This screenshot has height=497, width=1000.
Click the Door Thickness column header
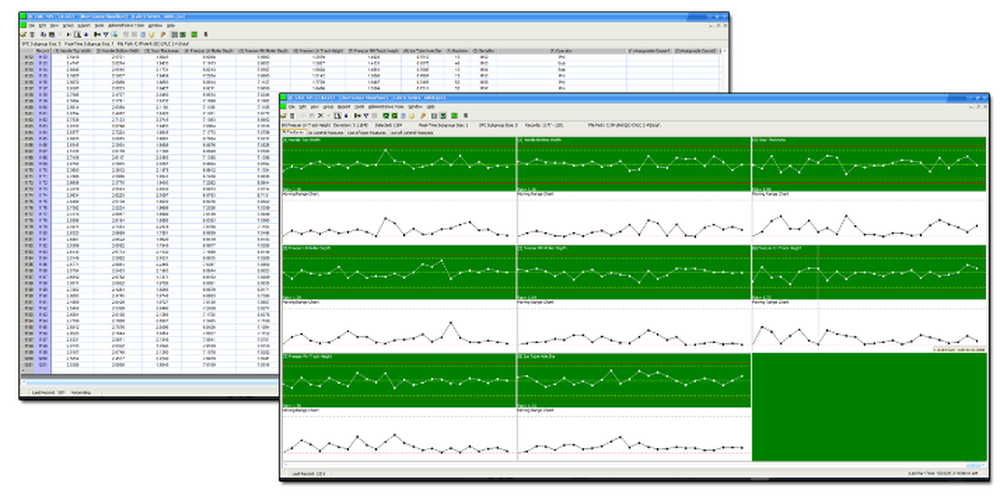(161, 50)
